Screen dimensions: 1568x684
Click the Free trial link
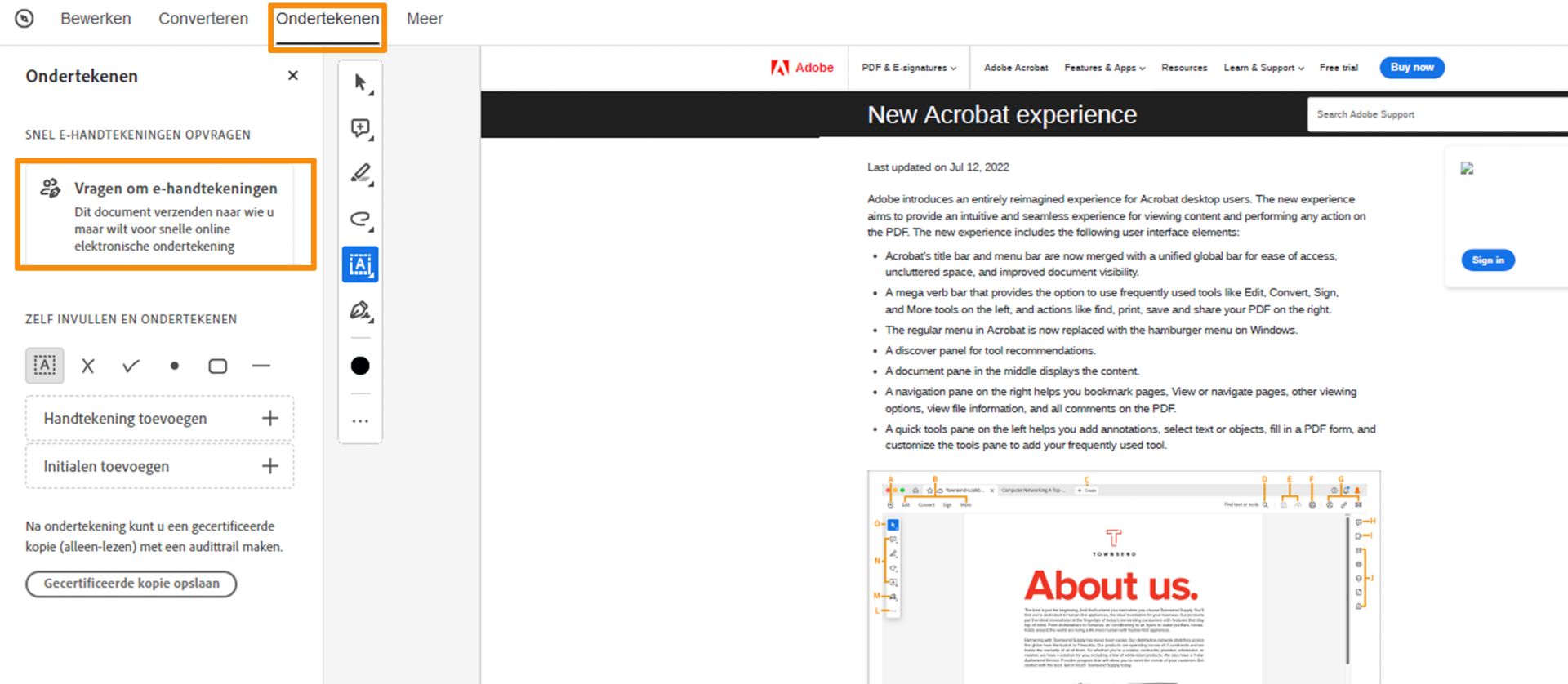click(1339, 68)
